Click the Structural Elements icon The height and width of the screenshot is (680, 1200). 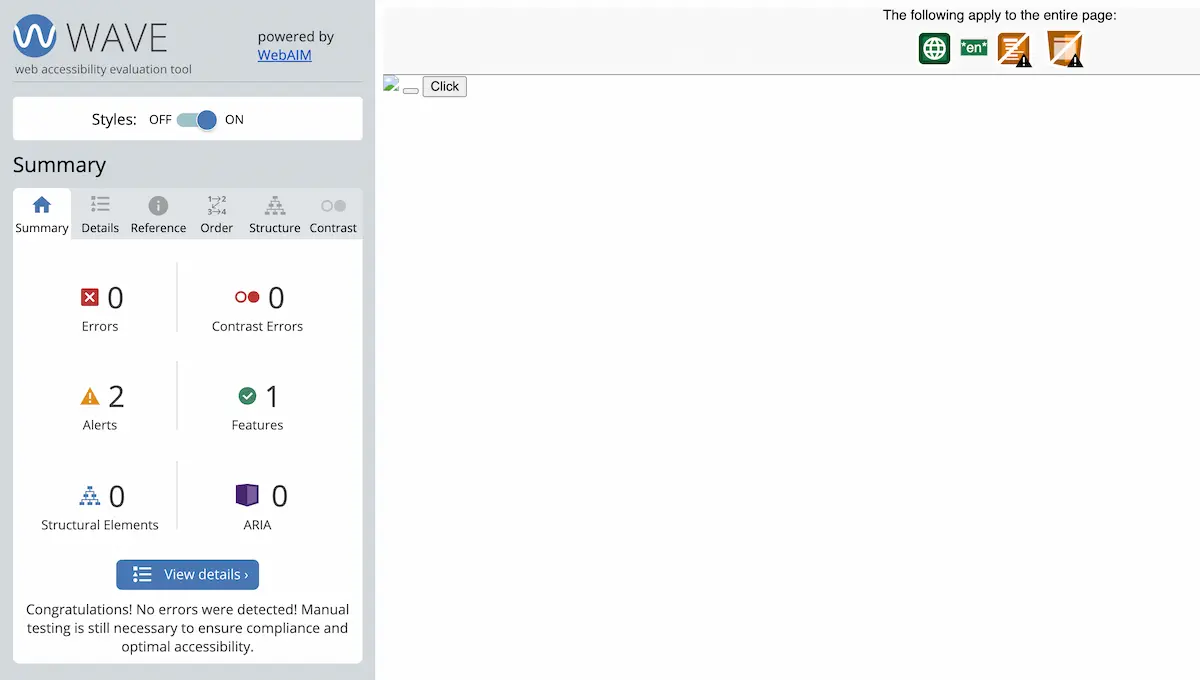click(88, 494)
